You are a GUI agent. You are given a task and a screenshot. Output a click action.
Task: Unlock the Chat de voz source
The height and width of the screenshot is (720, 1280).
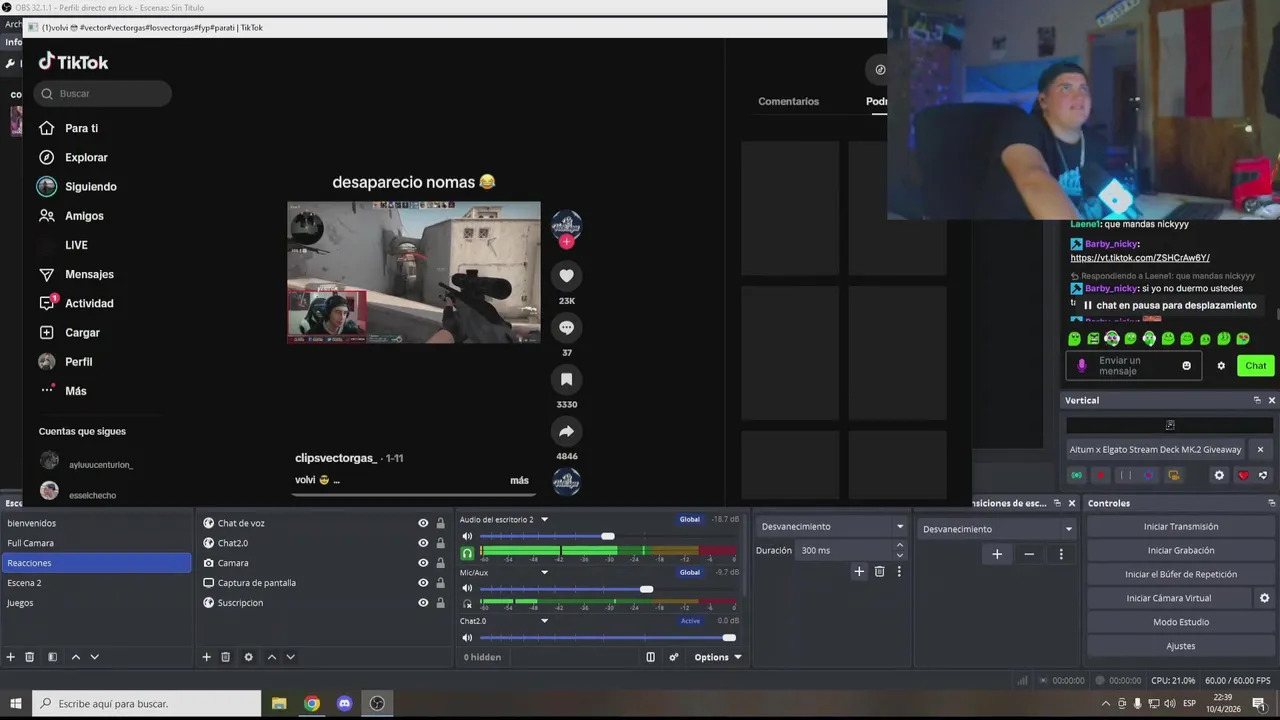pos(440,523)
